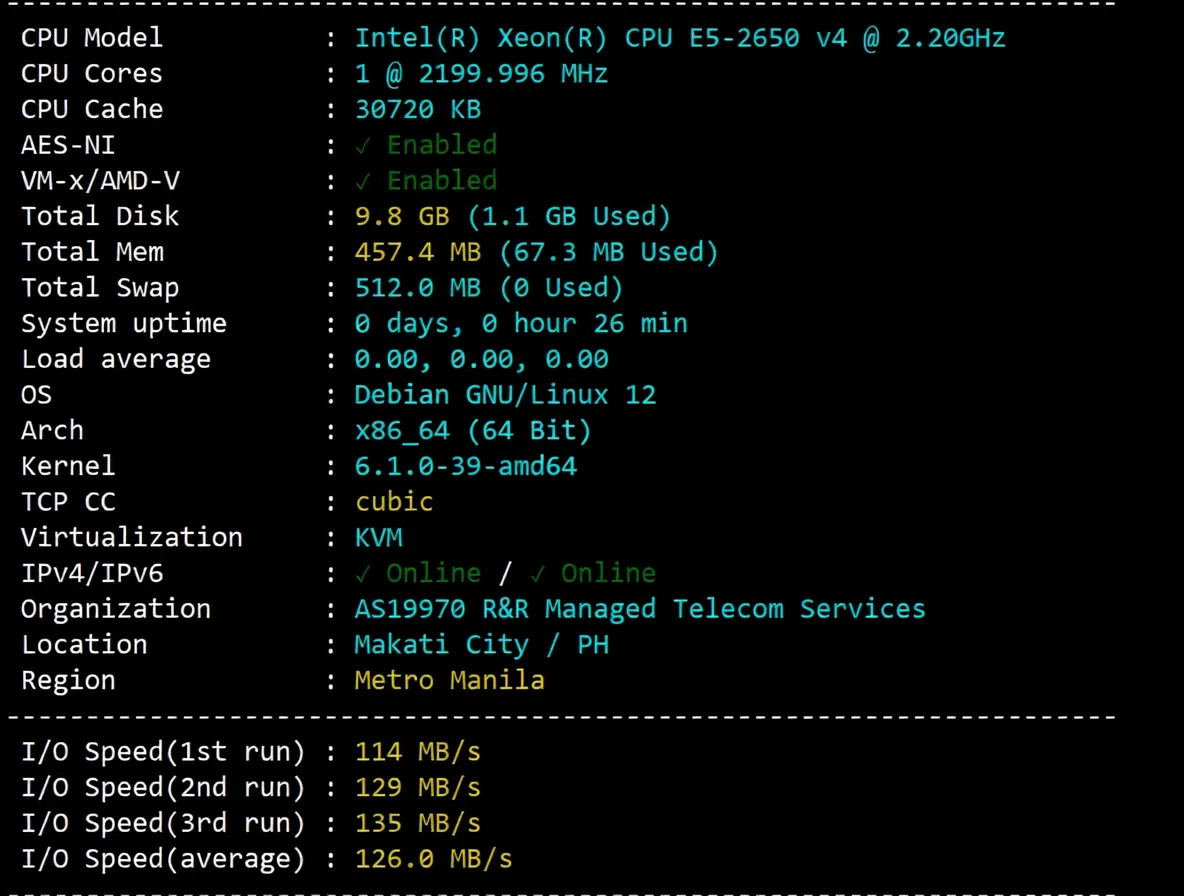Image resolution: width=1184 pixels, height=896 pixels.
Task: Click the average I/O speed 126.0 MB/s
Action: [433, 859]
